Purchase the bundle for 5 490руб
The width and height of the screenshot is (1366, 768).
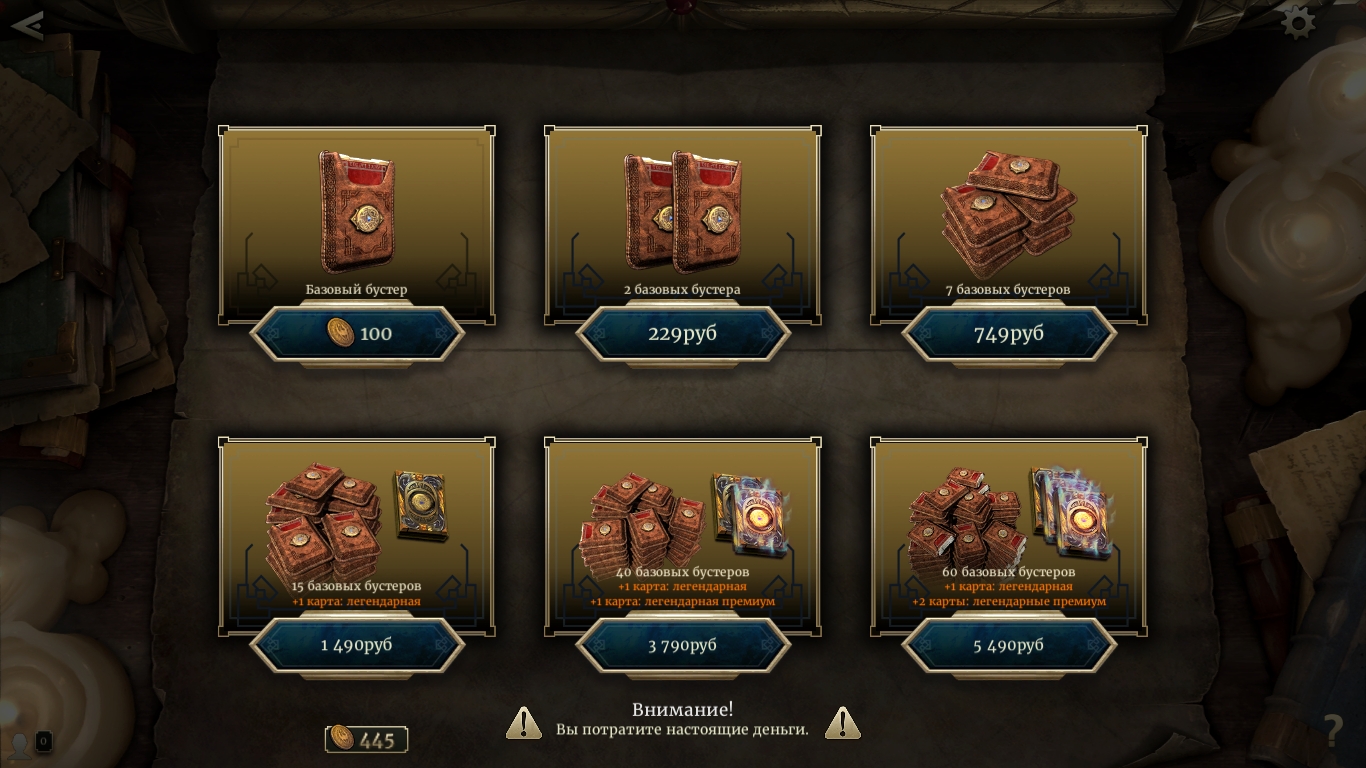[x=1009, y=645]
